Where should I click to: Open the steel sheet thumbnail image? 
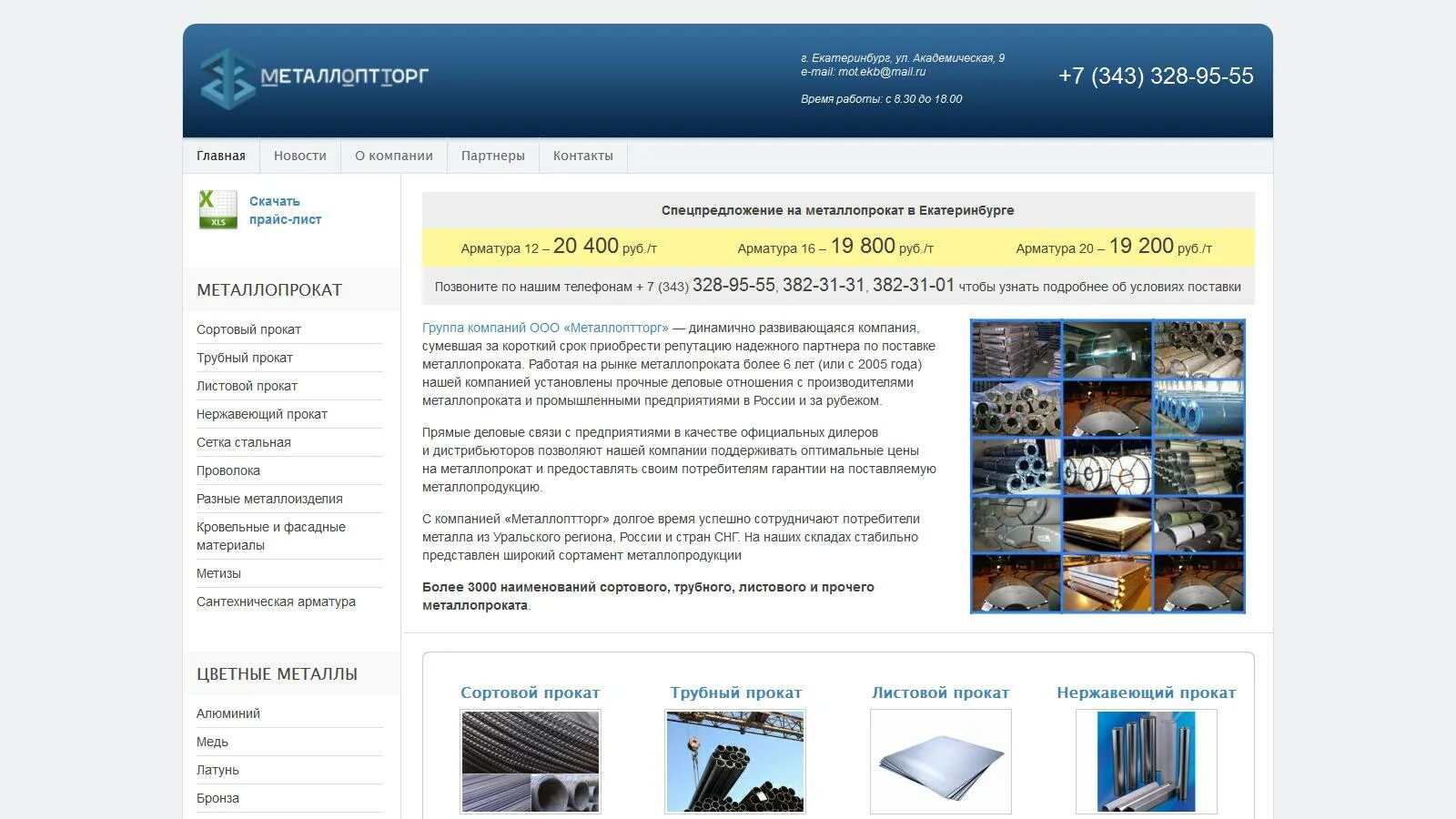pos(941,762)
